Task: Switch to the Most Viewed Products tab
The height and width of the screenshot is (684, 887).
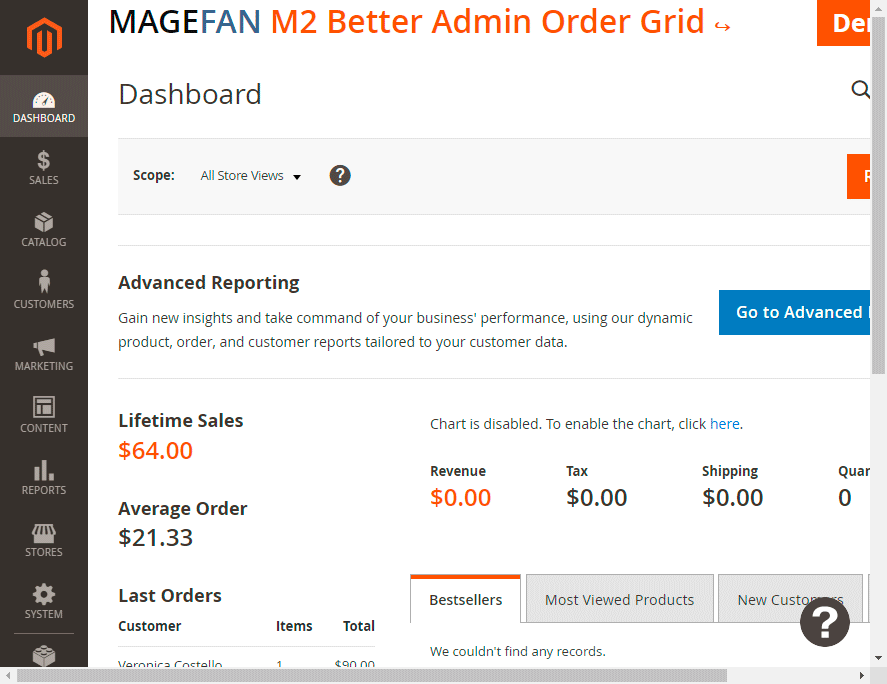Action: (x=619, y=600)
